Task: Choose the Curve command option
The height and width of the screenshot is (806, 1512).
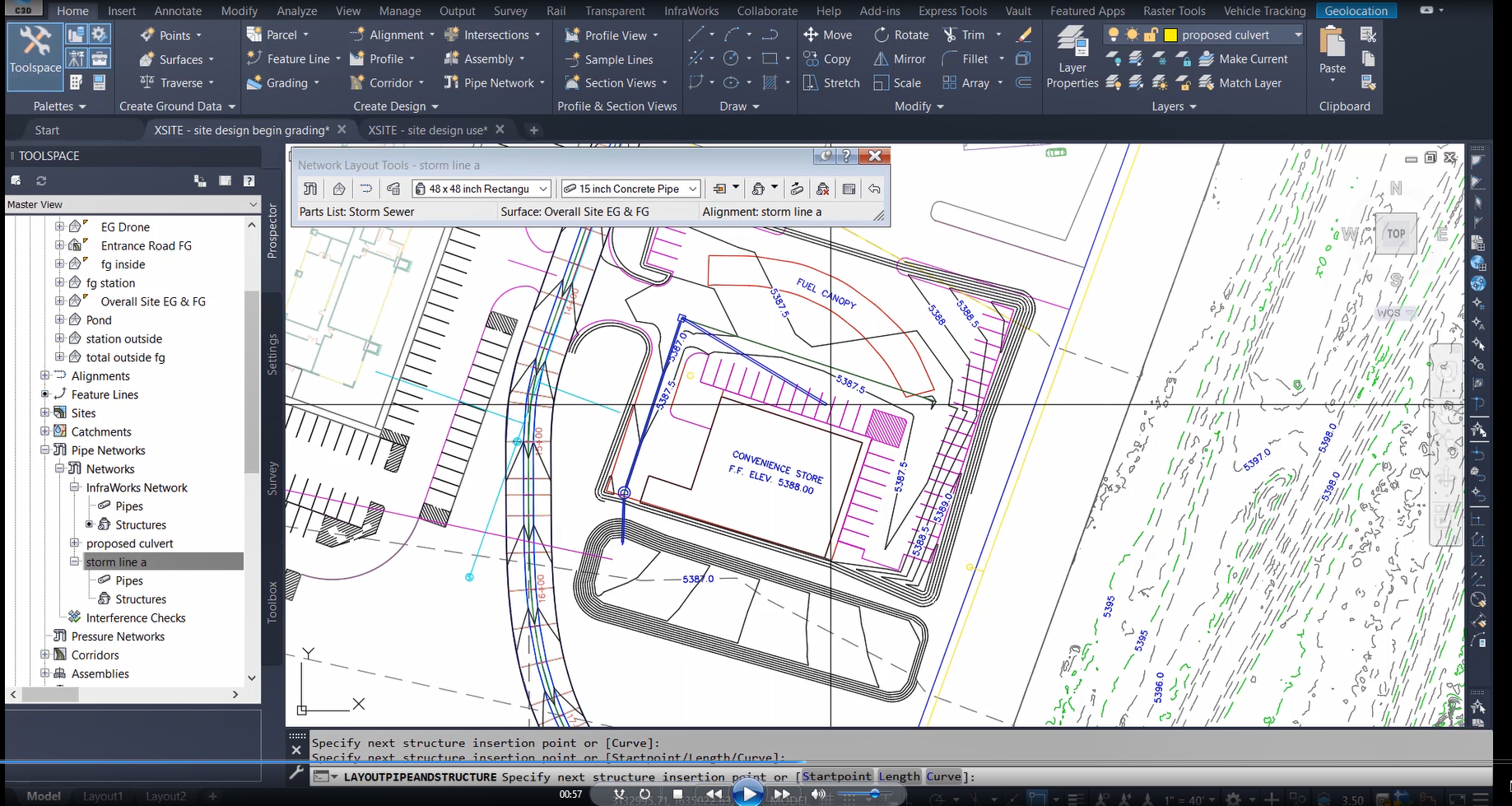Action: click(x=944, y=776)
